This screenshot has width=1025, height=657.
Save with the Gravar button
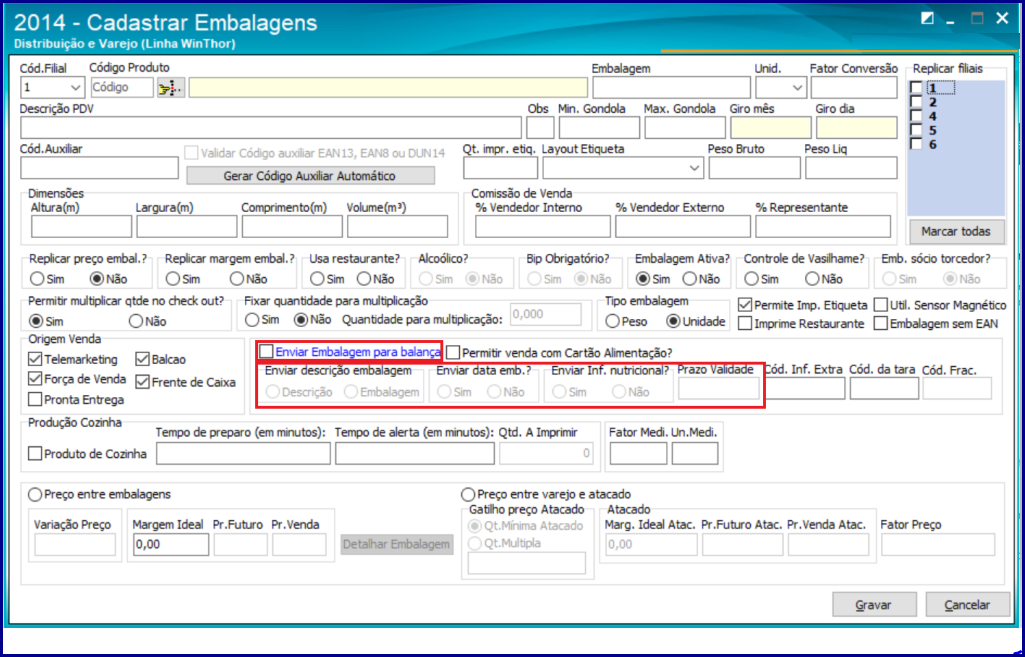[x=874, y=605]
